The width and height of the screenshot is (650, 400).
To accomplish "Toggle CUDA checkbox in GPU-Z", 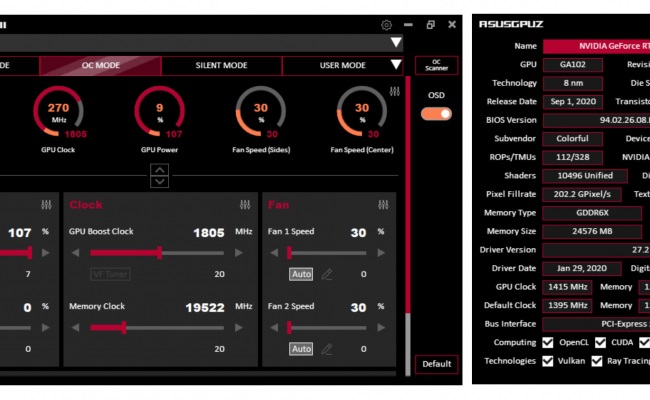I will pyautogui.click(x=600, y=342).
